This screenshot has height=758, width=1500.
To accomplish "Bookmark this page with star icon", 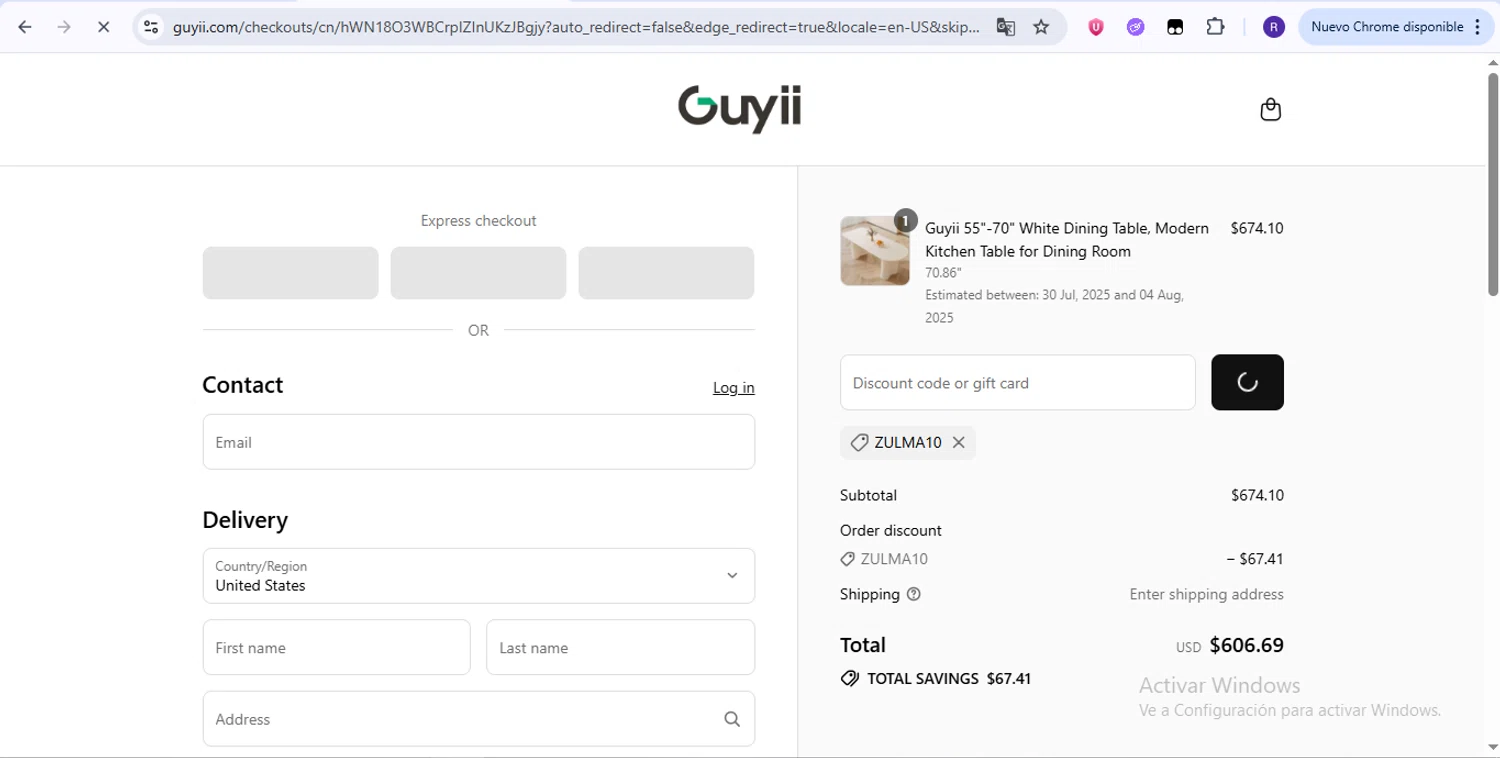I will 1041,27.
